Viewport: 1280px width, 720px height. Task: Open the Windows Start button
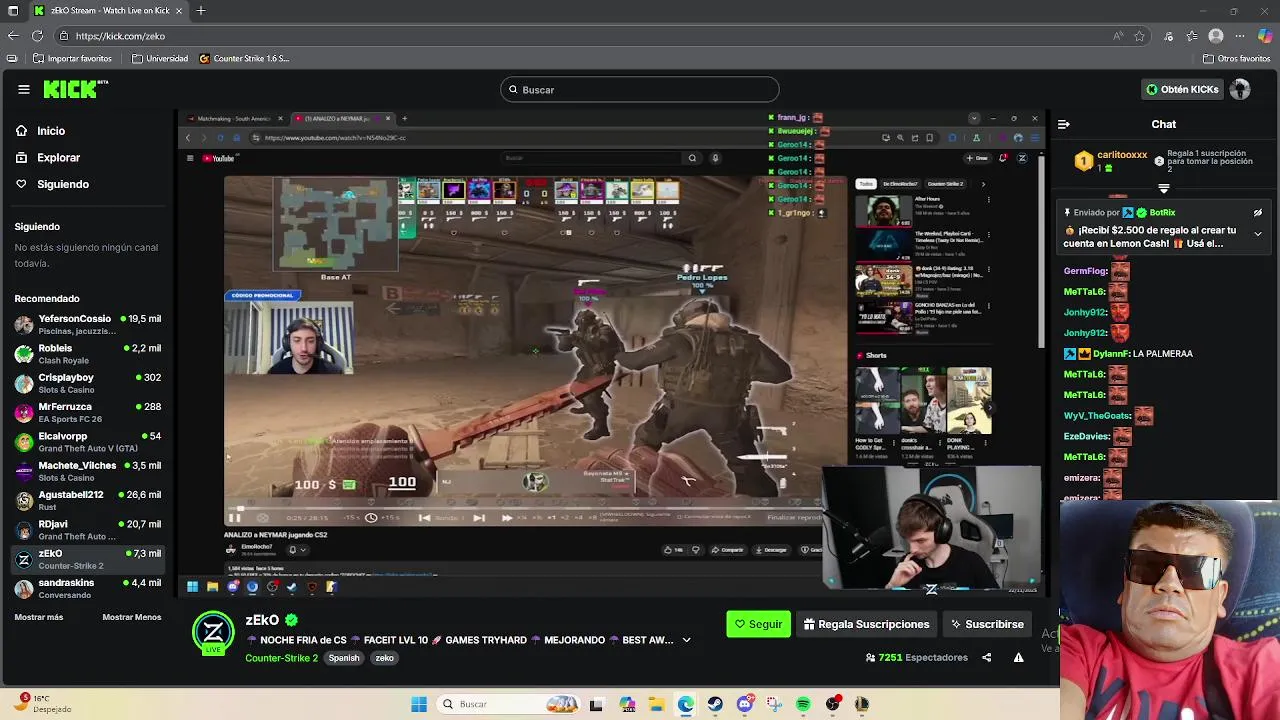pos(419,704)
